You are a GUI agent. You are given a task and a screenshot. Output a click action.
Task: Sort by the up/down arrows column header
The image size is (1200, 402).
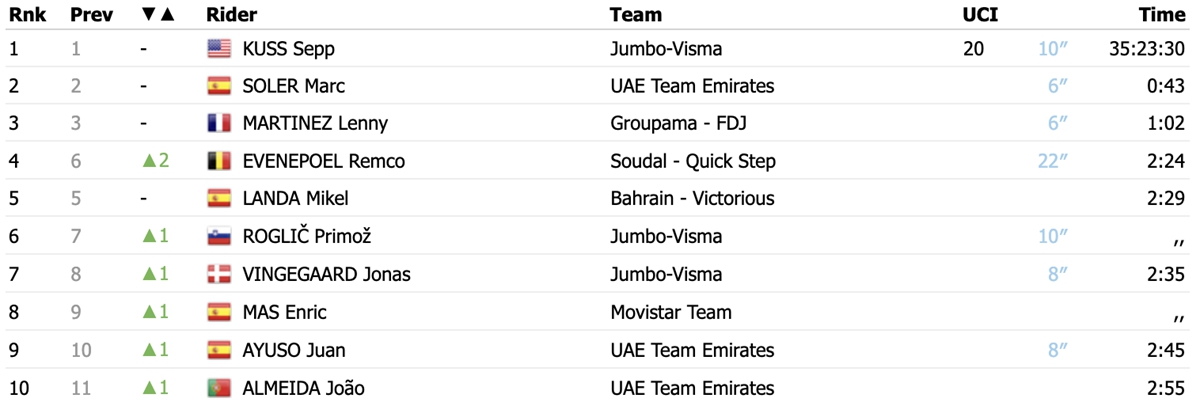[158, 14]
